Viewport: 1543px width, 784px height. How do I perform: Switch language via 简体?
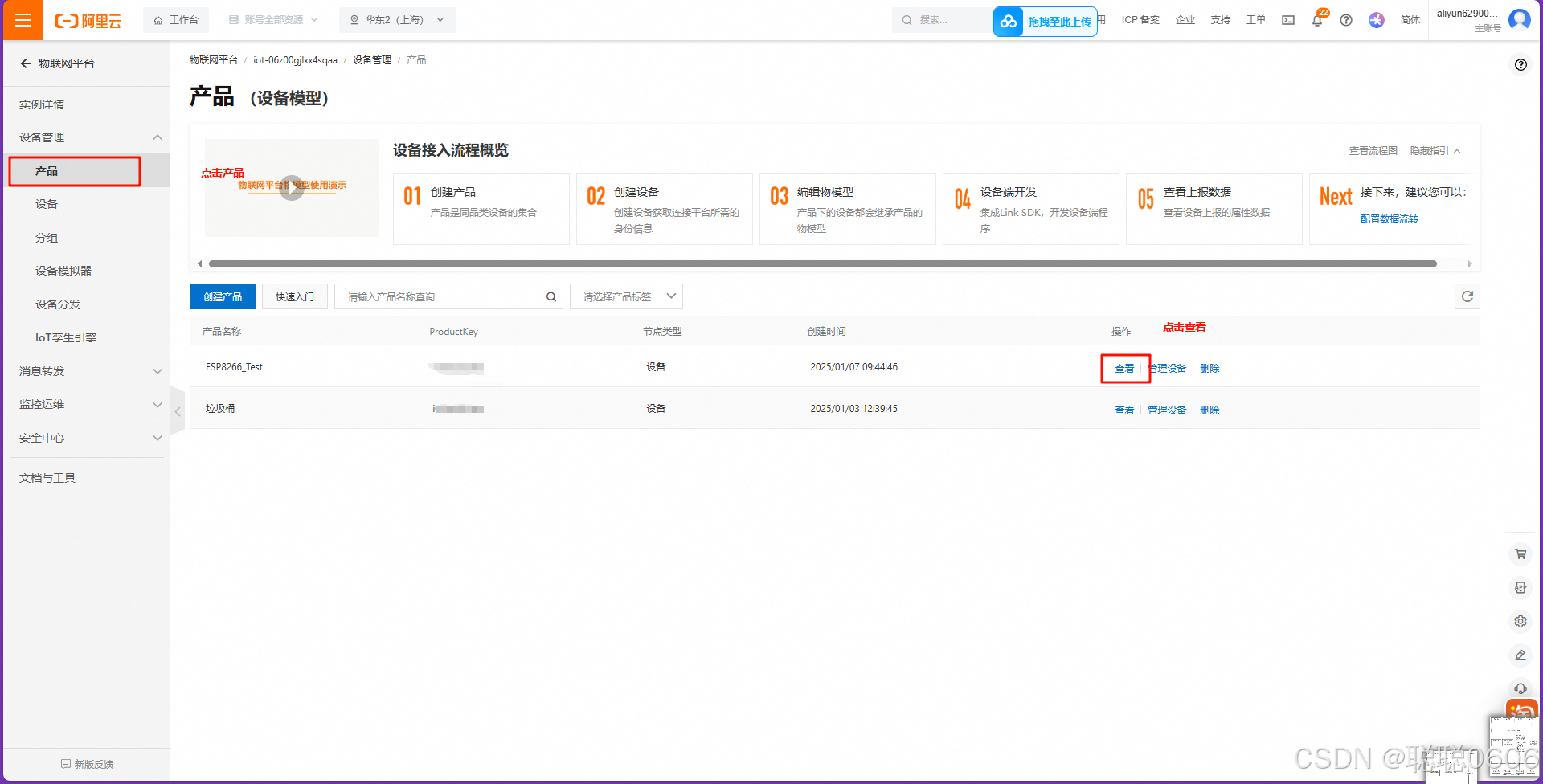(1410, 20)
